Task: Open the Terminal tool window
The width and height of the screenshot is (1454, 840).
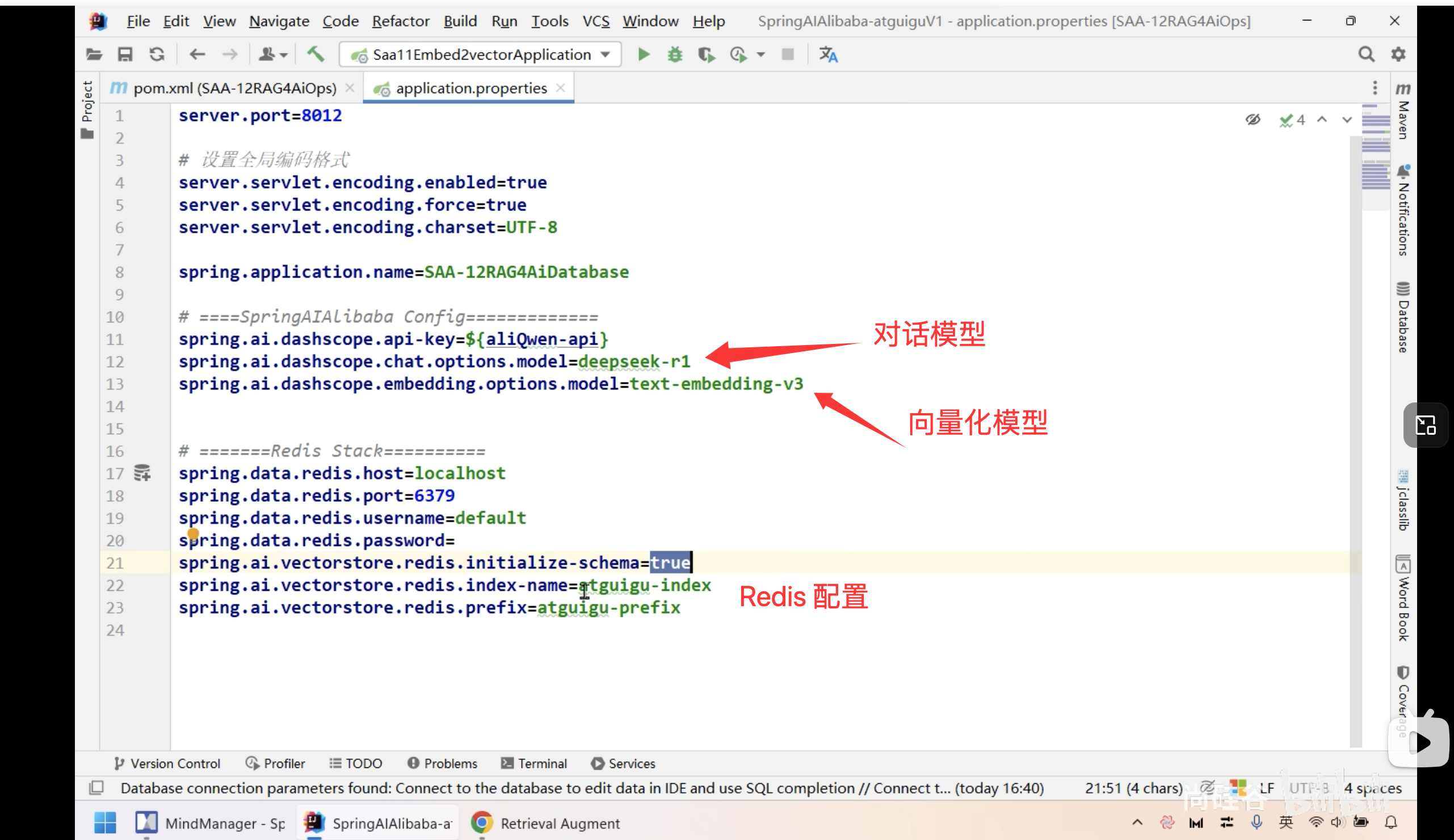Action: click(534, 763)
